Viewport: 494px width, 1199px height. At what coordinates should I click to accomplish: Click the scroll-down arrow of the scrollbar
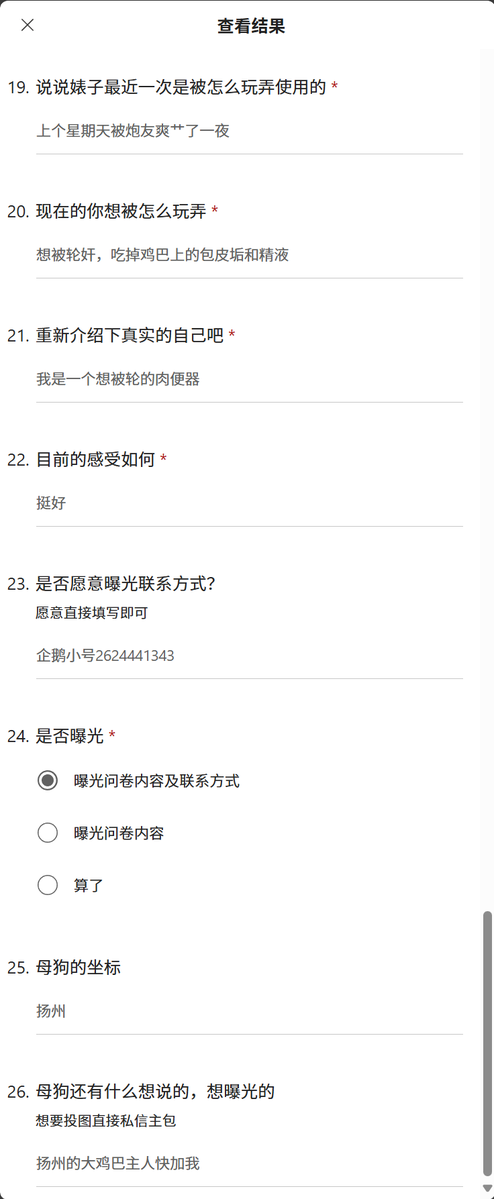tap(487, 1188)
